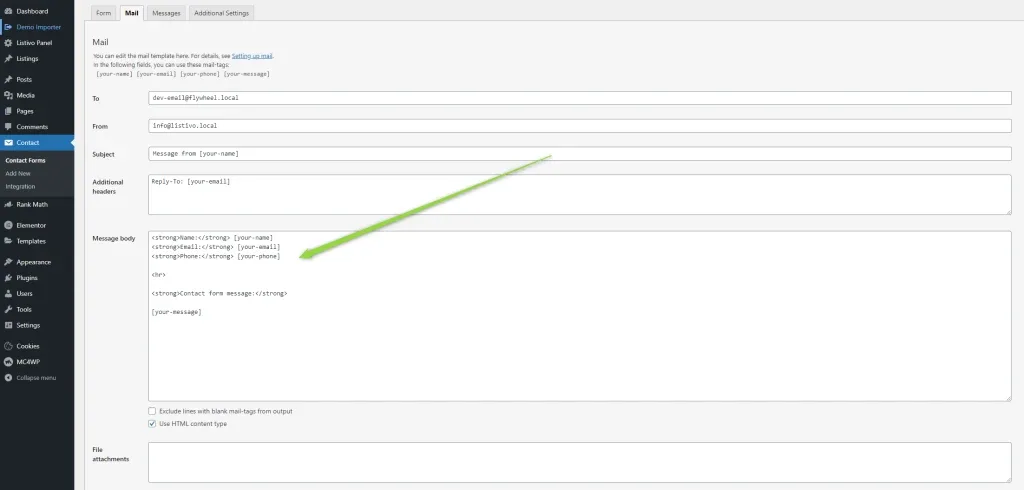Click the Cookies icon in sidebar
This screenshot has width=1024, height=490.
pos(8,346)
